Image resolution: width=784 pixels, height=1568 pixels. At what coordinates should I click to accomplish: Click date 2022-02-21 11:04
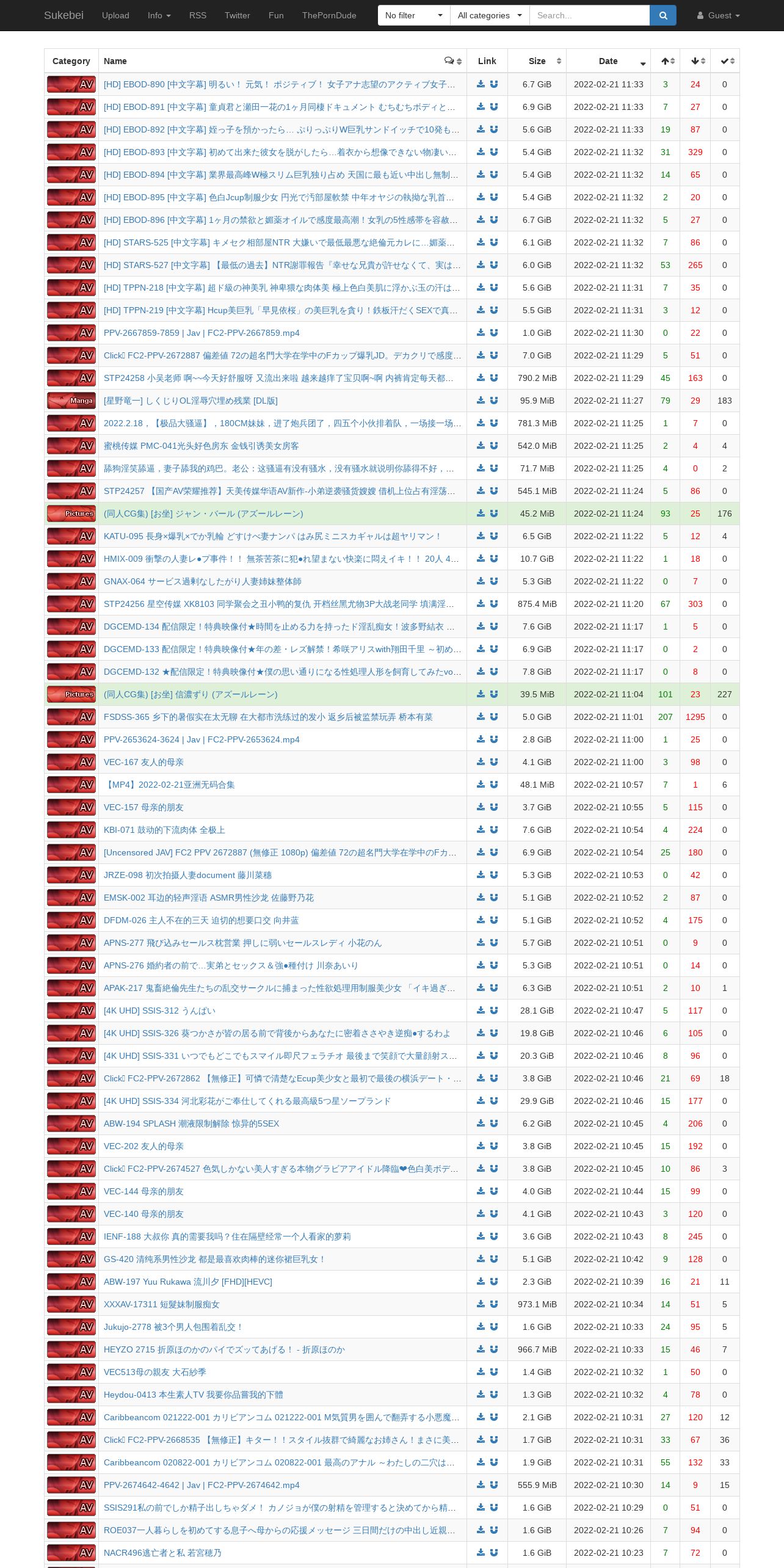[609, 694]
